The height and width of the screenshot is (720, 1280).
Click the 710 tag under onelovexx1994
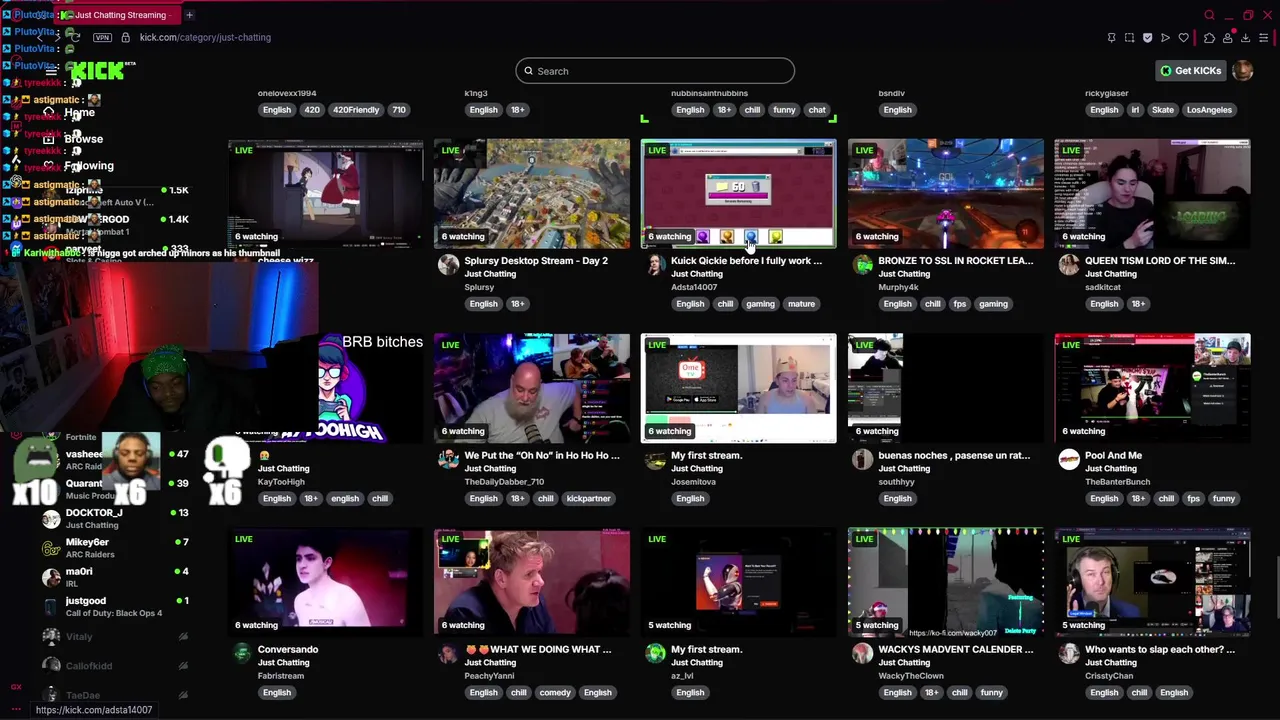click(x=399, y=110)
